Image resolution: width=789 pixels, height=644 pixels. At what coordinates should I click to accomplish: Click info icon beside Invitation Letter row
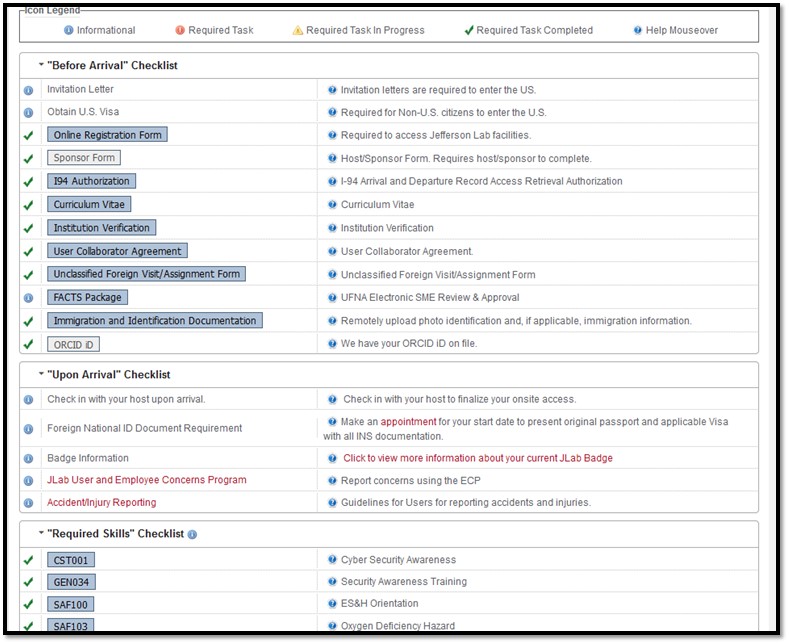coord(29,91)
